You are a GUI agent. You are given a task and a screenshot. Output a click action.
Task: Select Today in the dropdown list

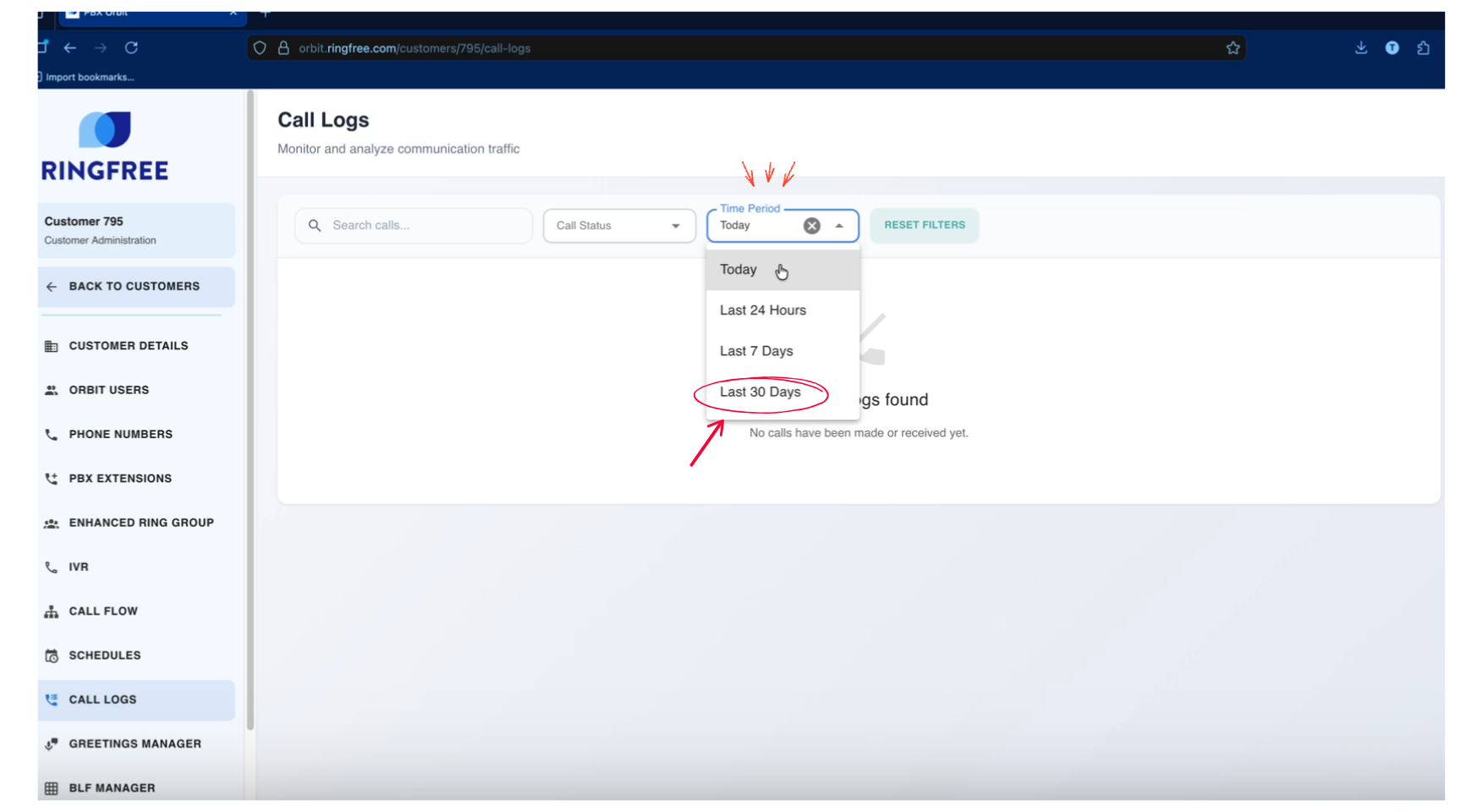click(x=739, y=270)
